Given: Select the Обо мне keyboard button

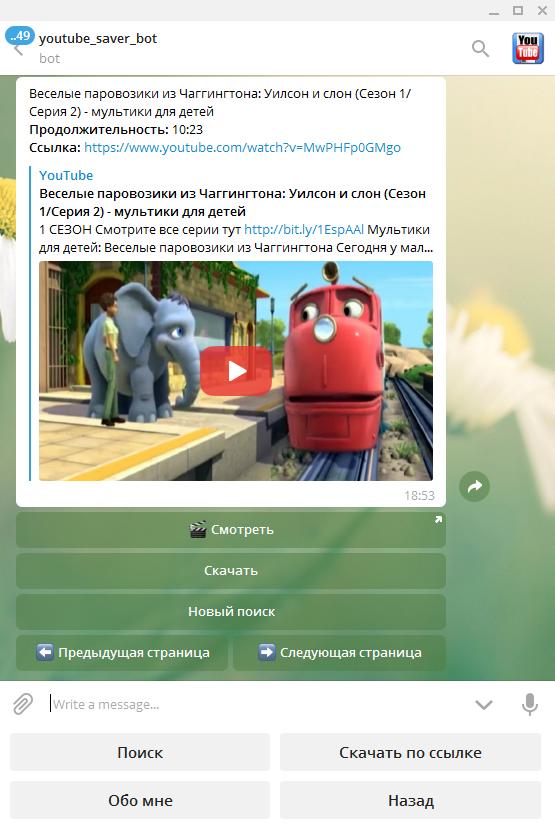Looking at the screenshot, I should pyautogui.click(x=140, y=800).
